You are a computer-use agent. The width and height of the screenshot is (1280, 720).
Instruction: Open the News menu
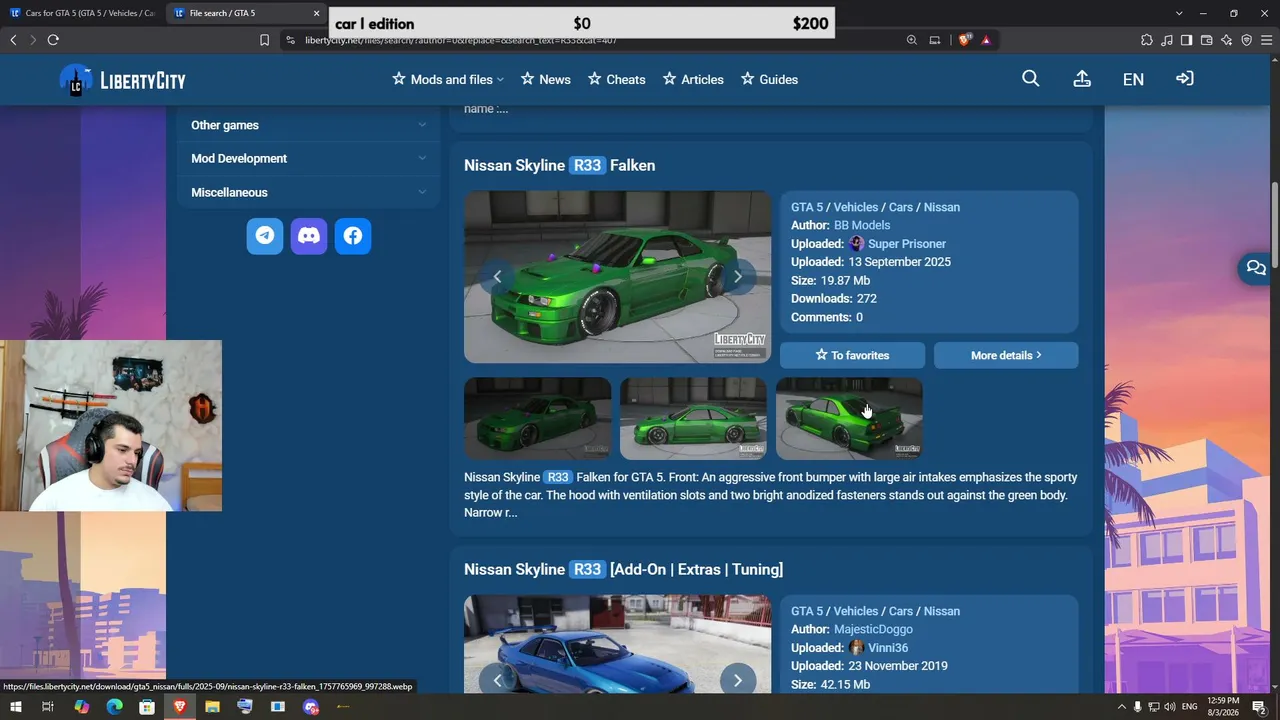pos(546,80)
